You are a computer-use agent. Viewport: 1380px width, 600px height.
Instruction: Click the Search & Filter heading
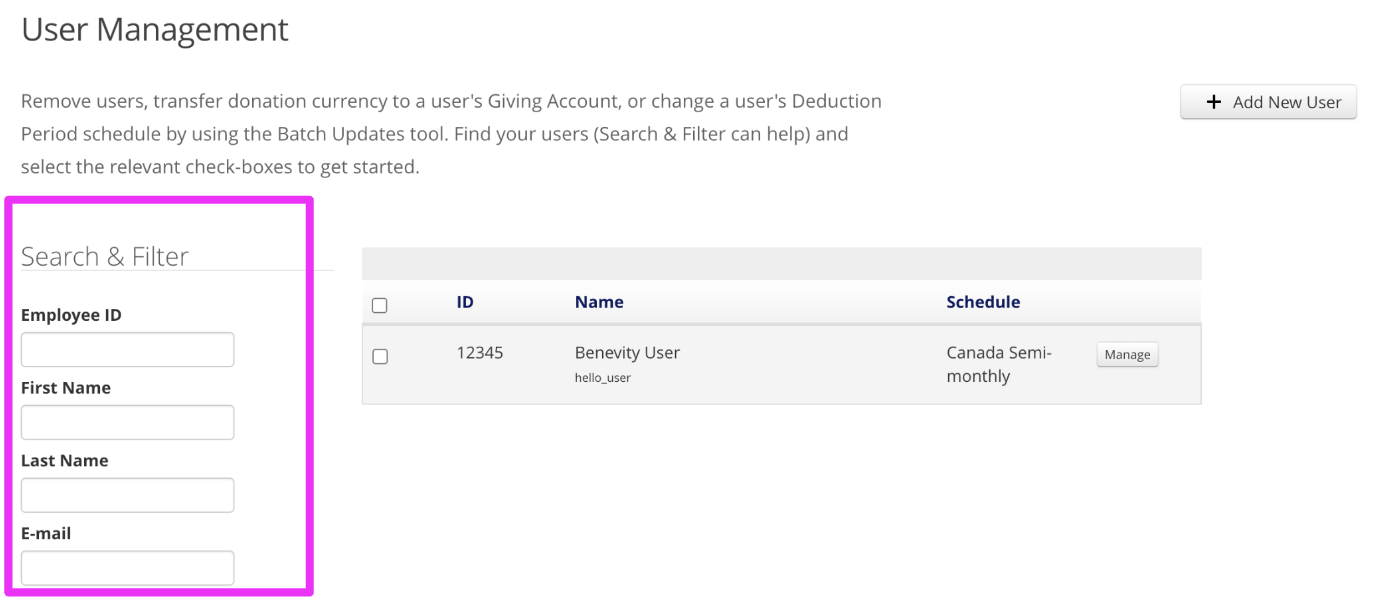(105, 256)
